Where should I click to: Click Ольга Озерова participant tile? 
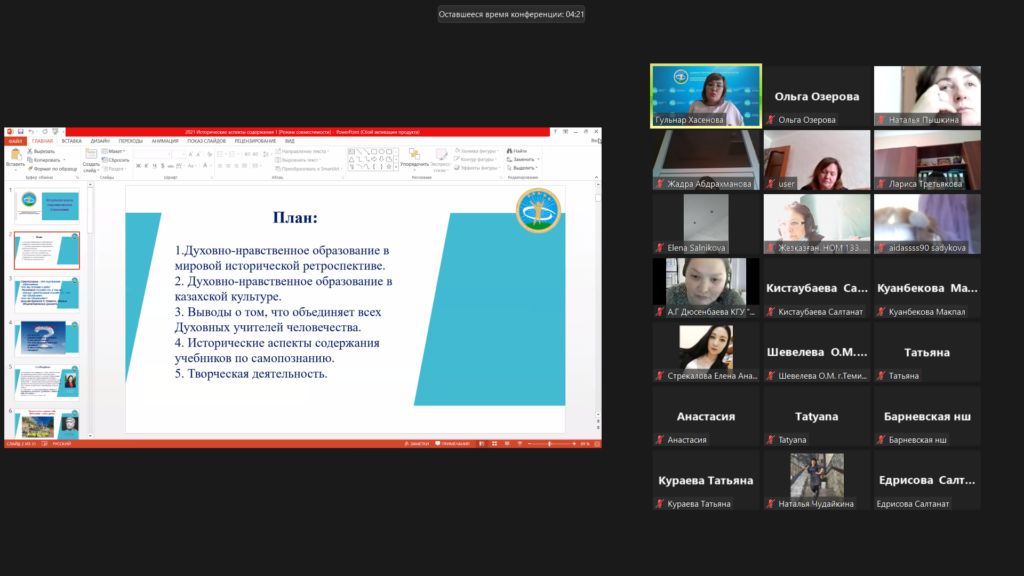pos(816,95)
